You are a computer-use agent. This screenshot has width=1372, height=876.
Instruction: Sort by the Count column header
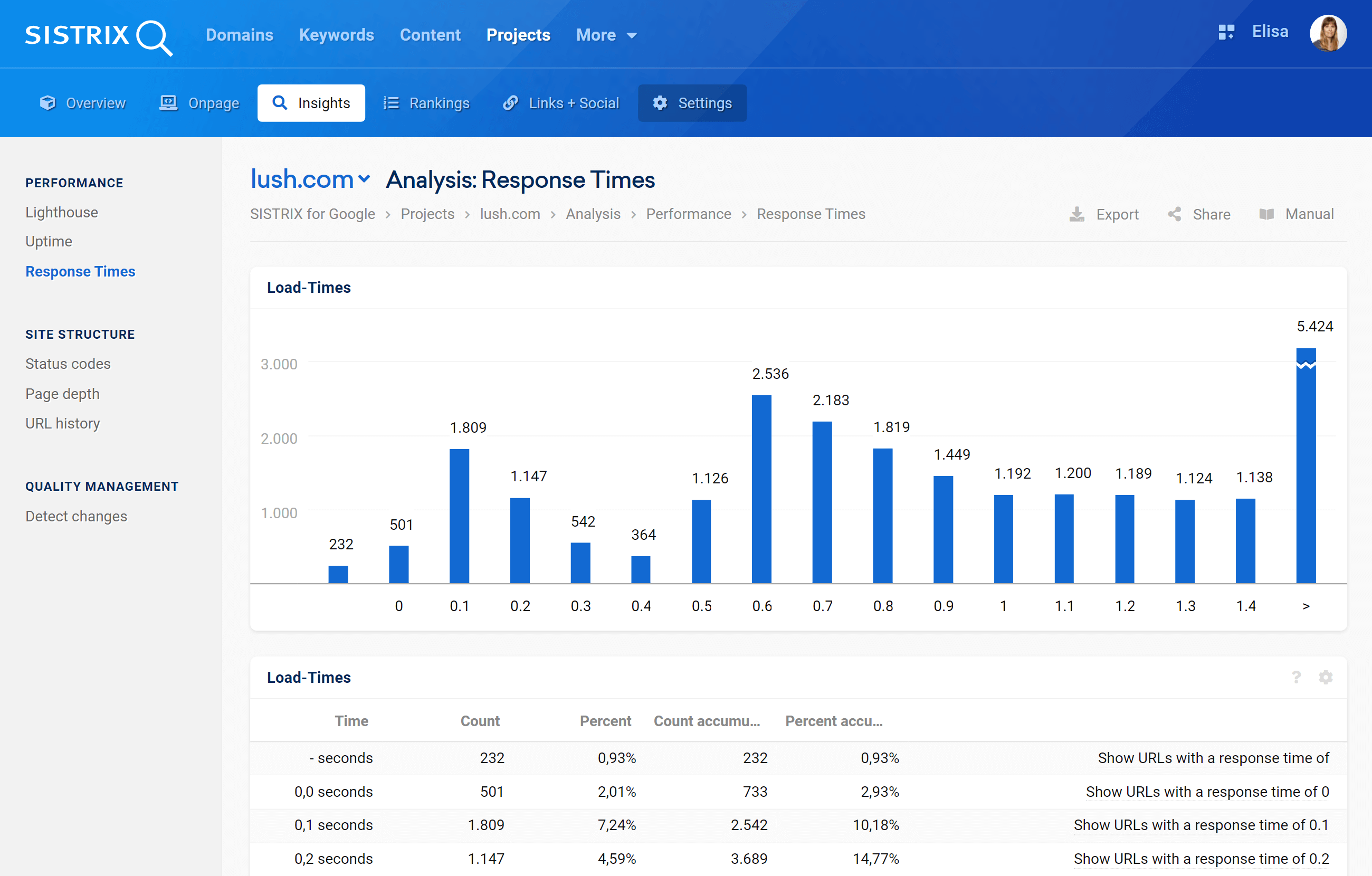point(480,721)
